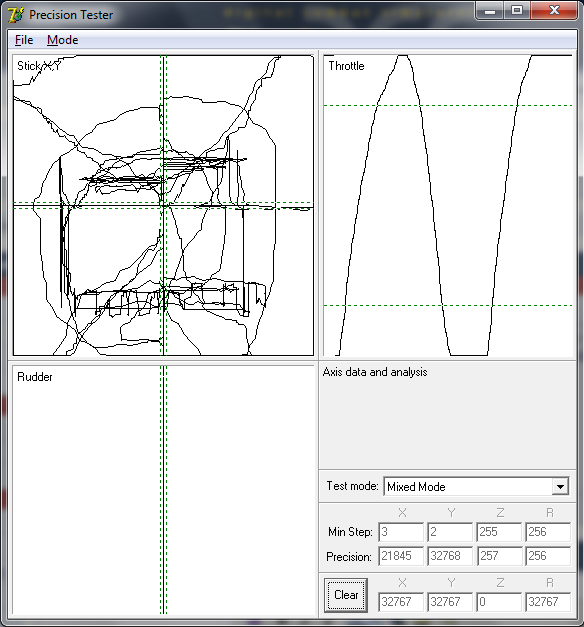Select the Mixed Mode combo box
This screenshot has width=584, height=627.
[x=476, y=487]
